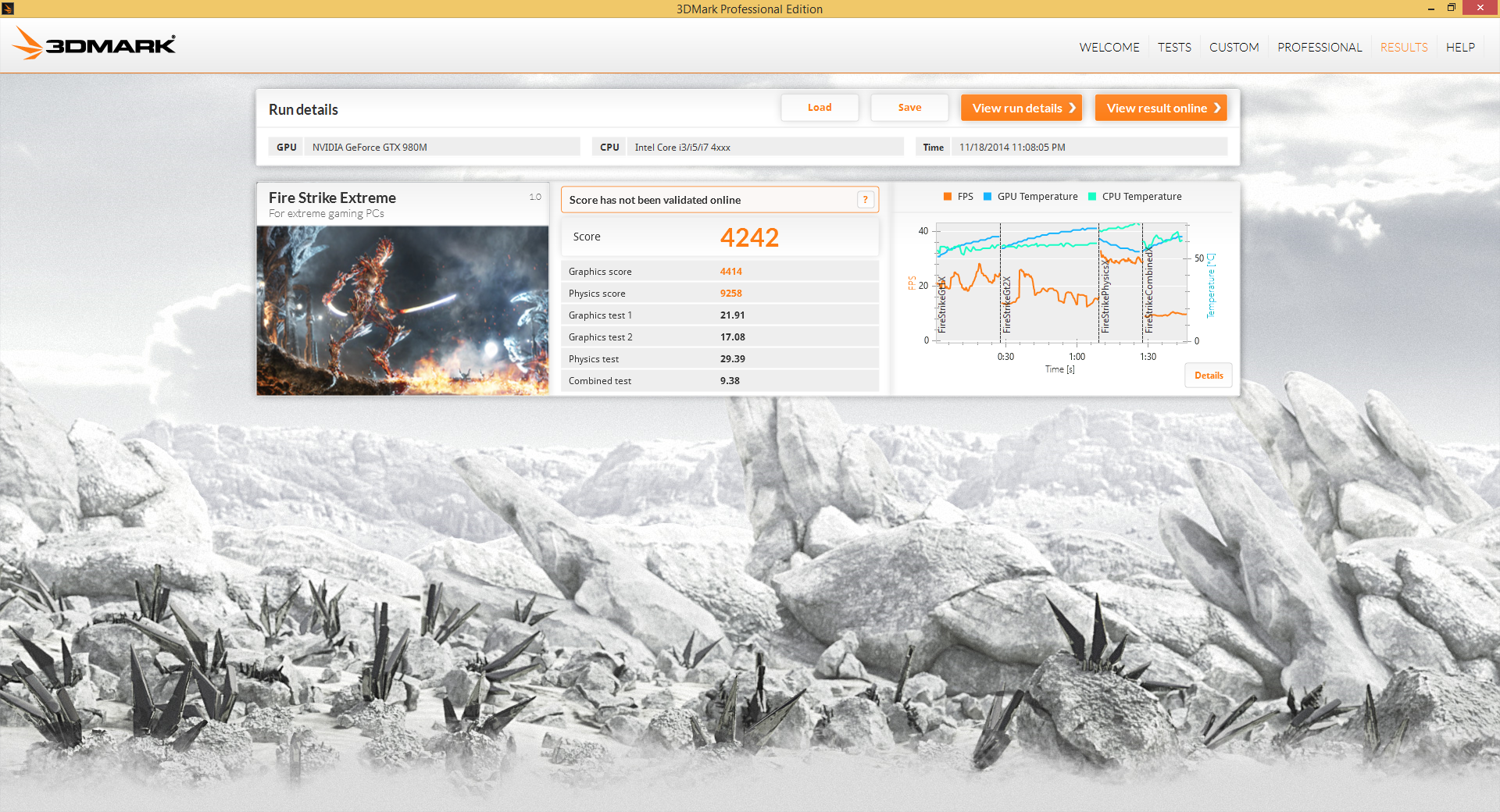Click the Physics score value 9258

point(731,294)
